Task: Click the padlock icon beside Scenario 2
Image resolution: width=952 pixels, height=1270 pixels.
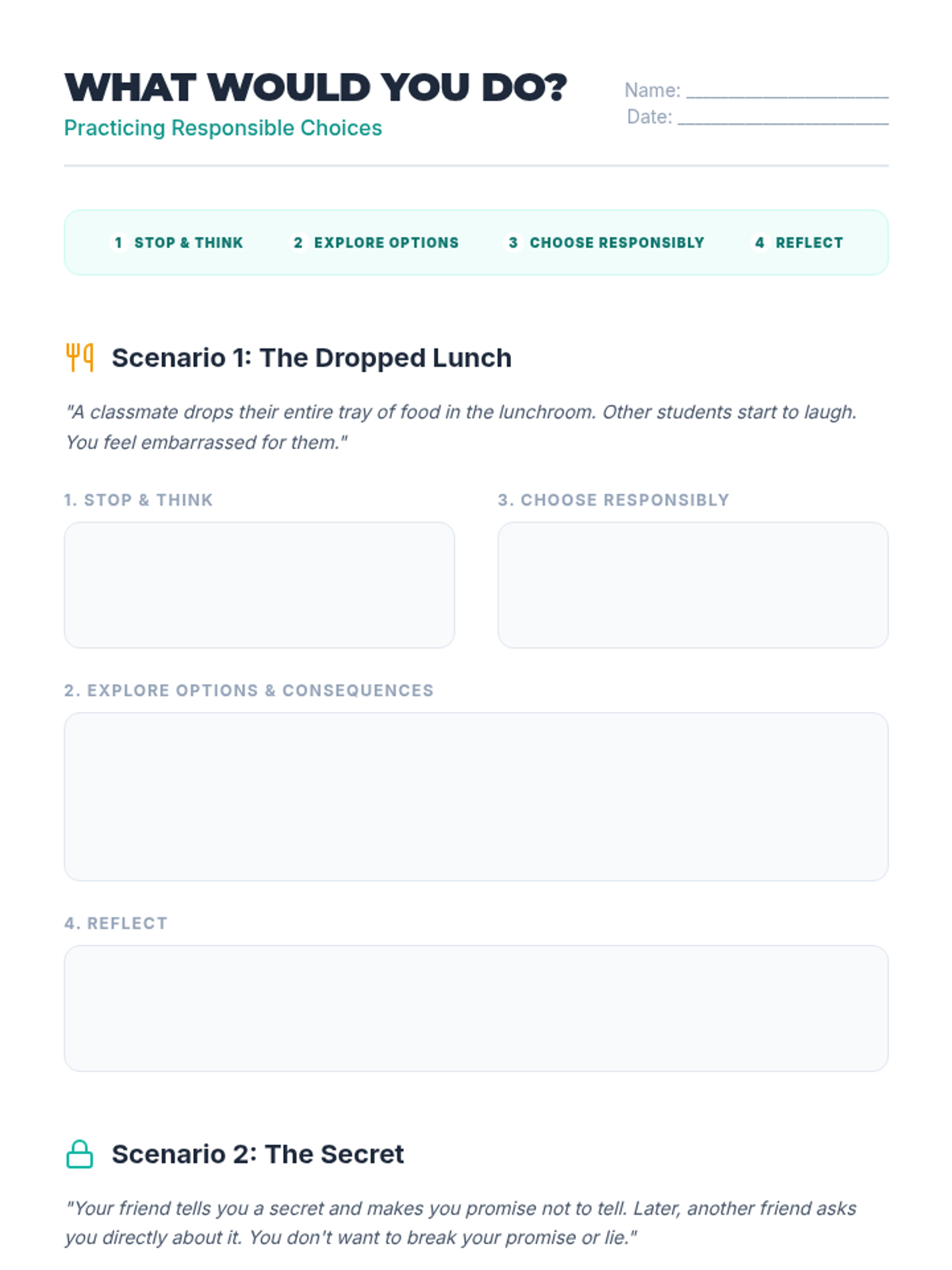Action: point(79,1154)
